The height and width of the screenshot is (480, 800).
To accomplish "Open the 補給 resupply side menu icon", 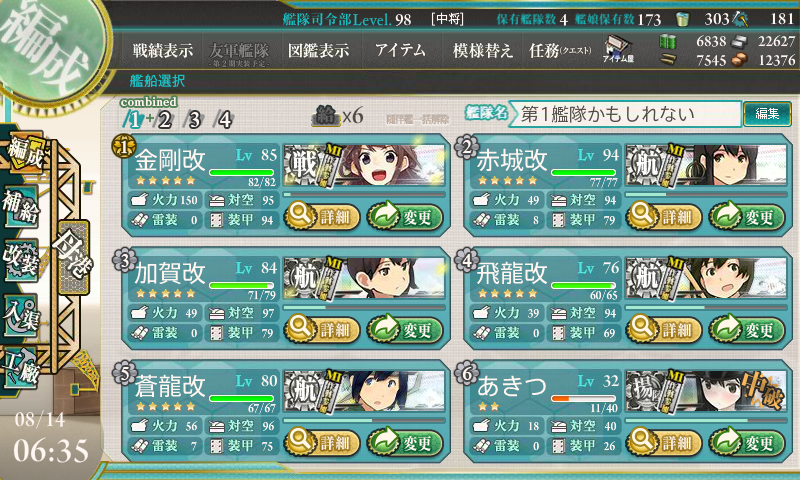I will point(21,207).
